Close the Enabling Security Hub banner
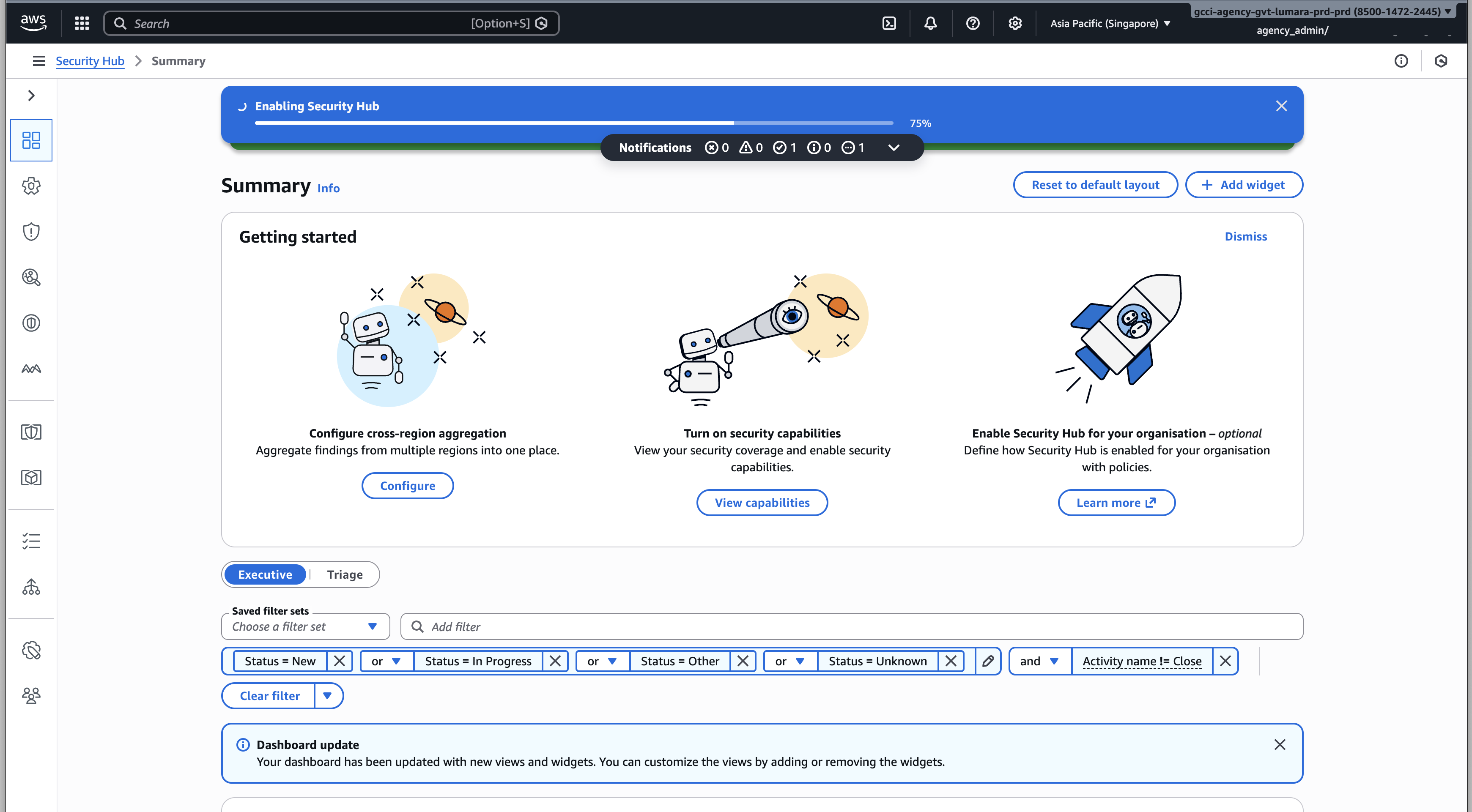The height and width of the screenshot is (812, 1472). tap(1282, 106)
